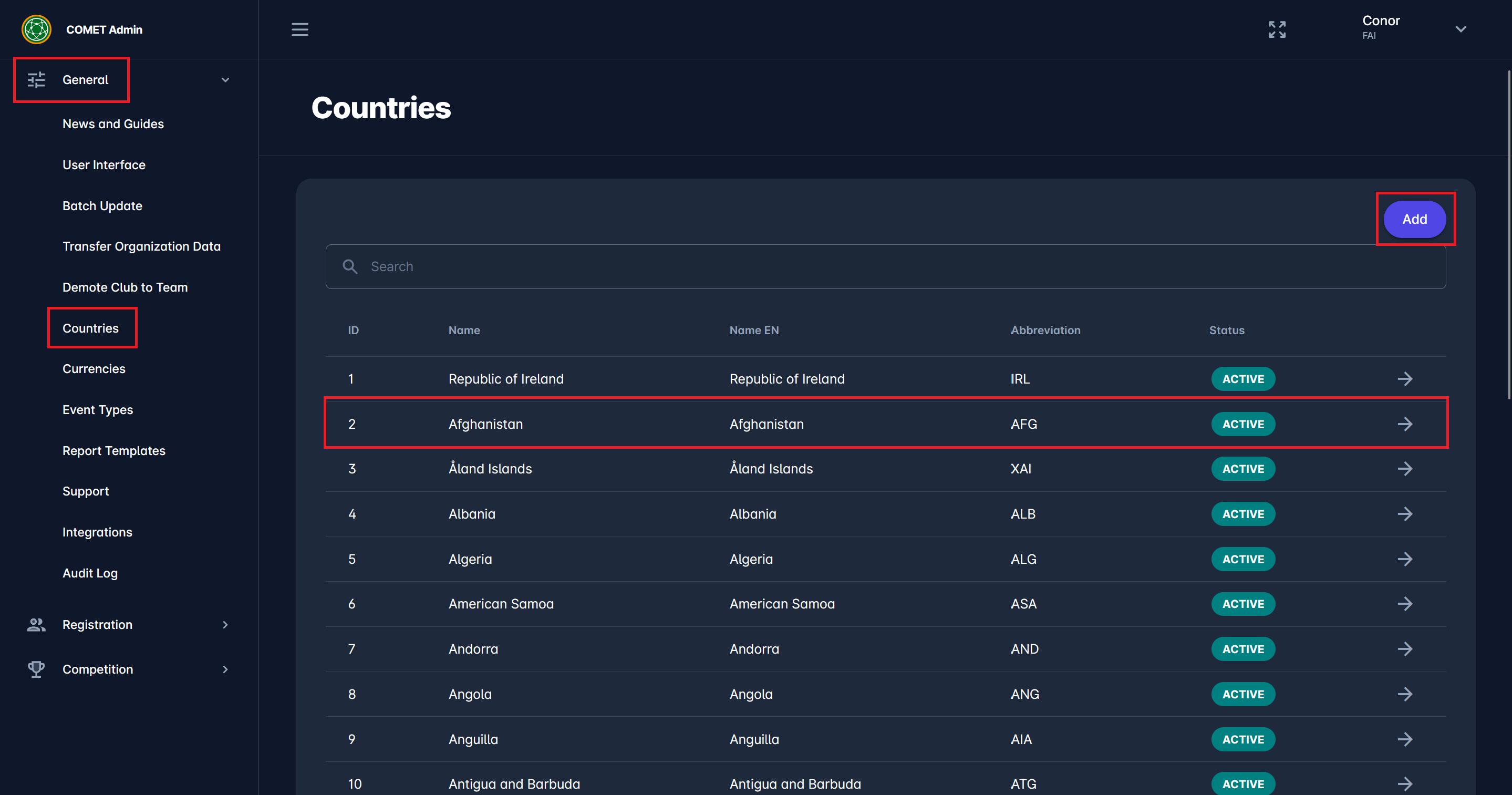Toggle the hamburger sidebar menu icon

(300, 29)
